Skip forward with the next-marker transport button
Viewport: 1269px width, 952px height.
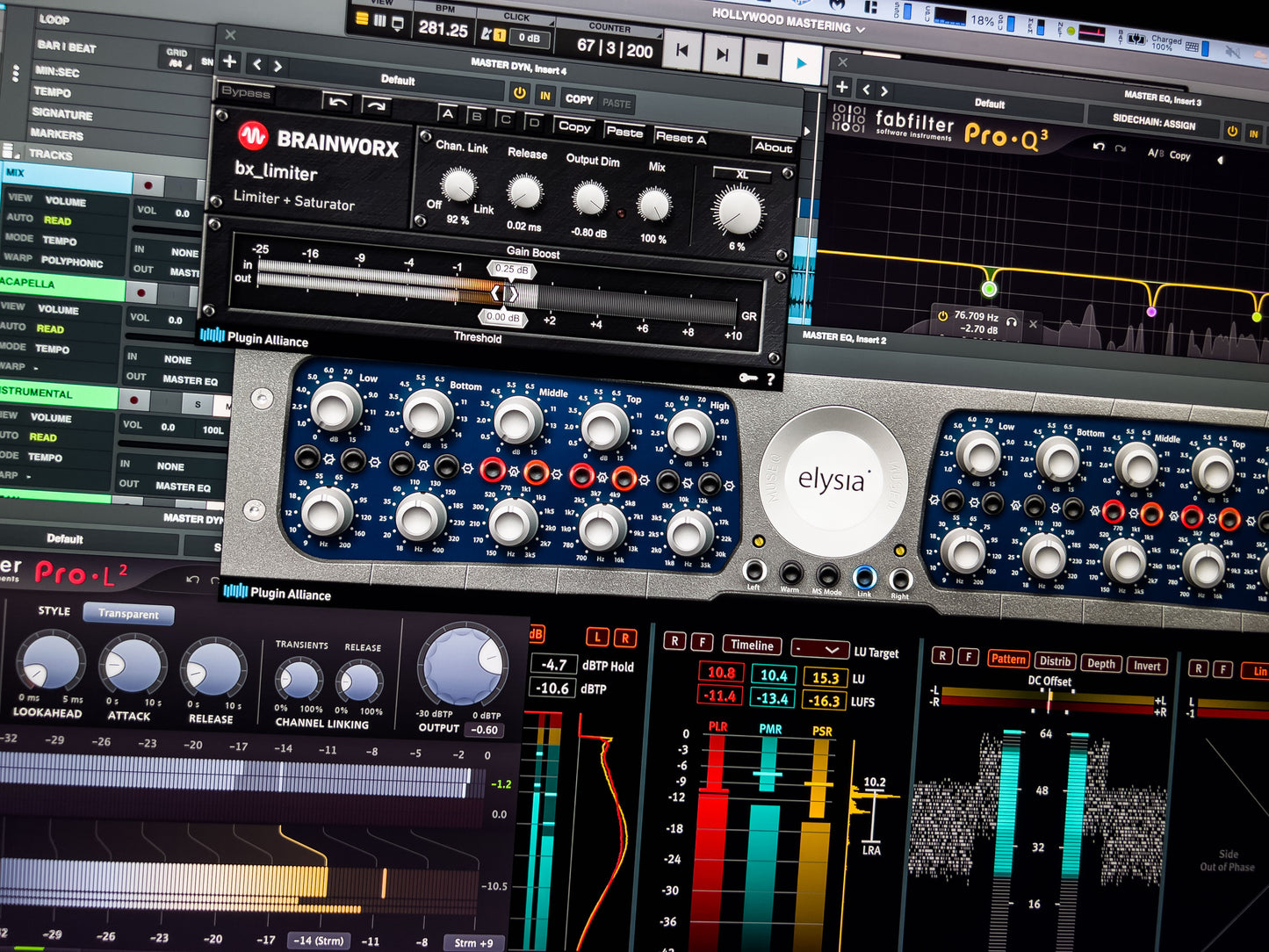pos(722,54)
